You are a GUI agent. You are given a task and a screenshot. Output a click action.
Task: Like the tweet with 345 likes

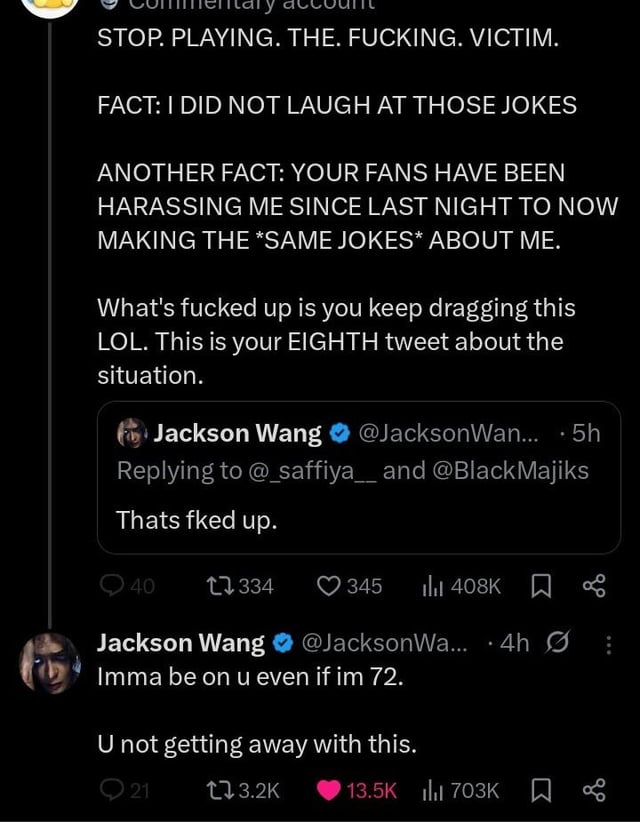point(328,586)
